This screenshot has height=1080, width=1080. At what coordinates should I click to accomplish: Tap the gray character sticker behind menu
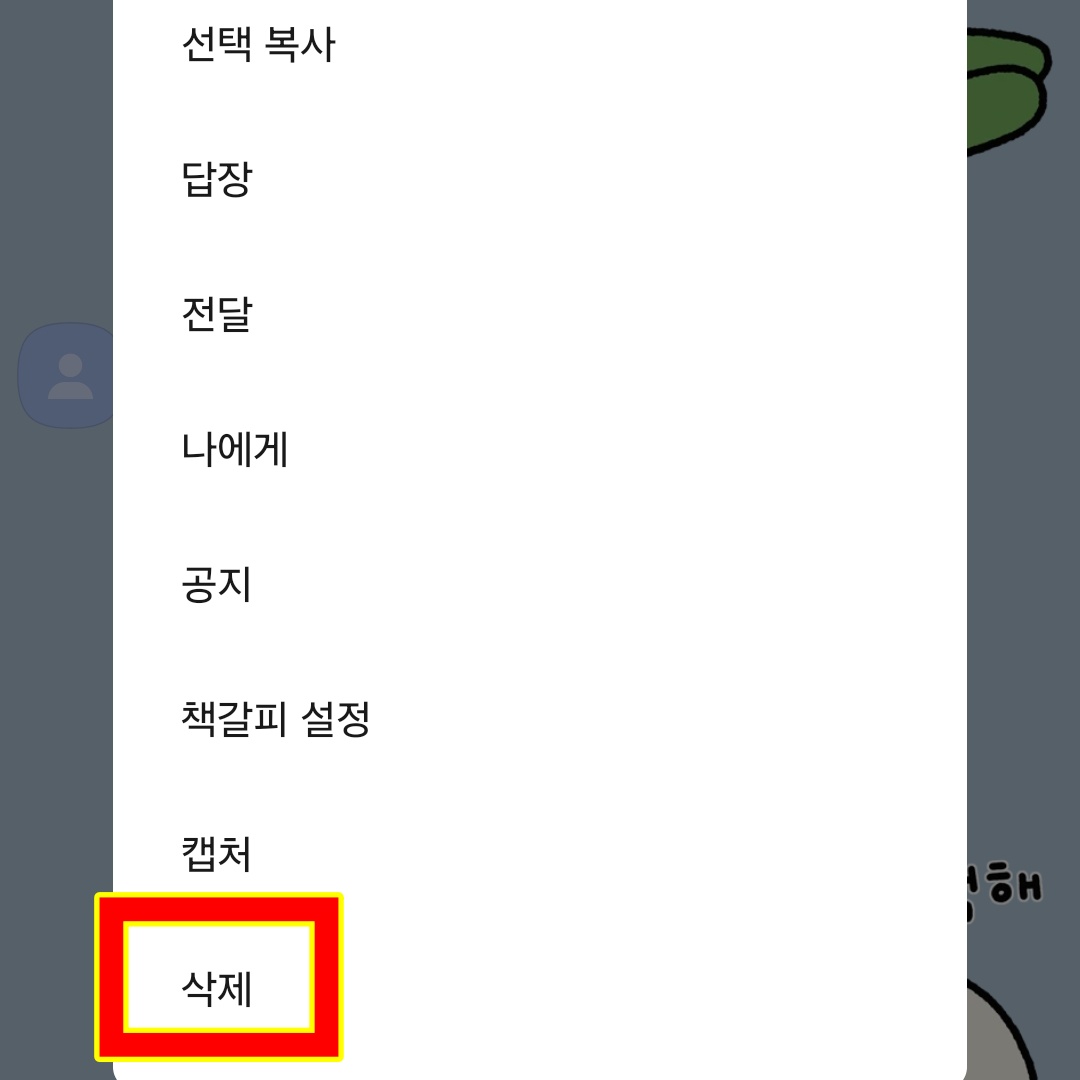1001,1030
